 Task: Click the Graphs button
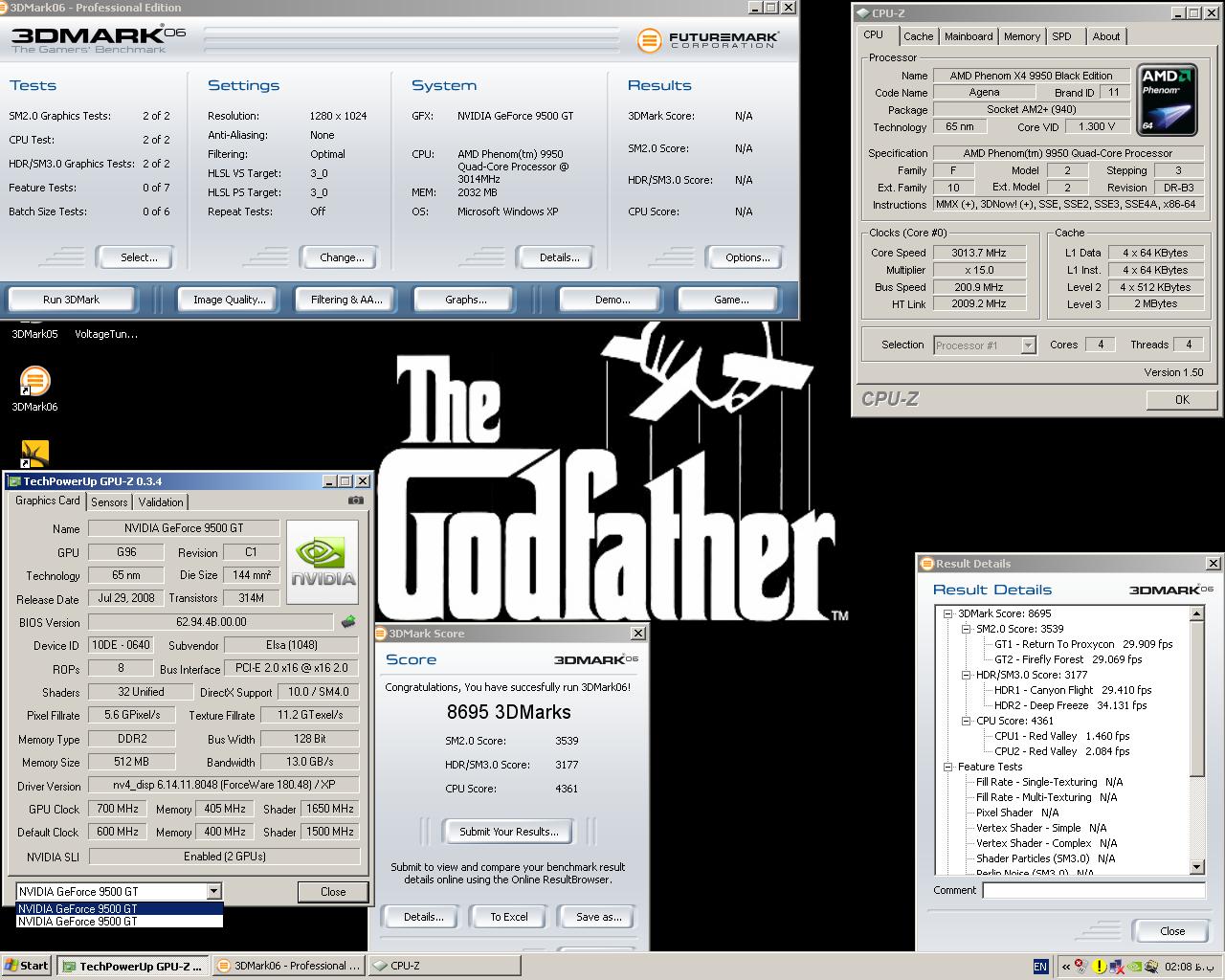pyautogui.click(x=466, y=300)
